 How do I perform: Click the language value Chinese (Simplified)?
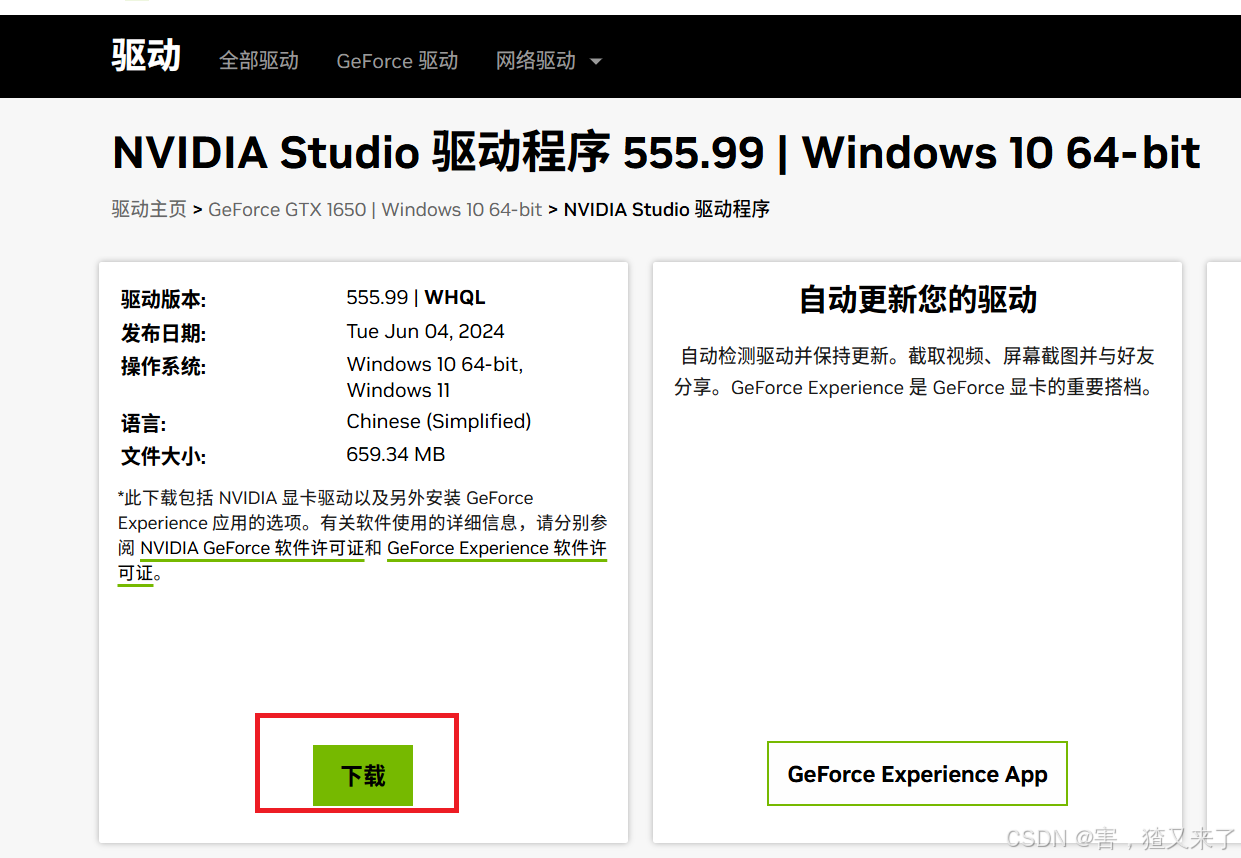tap(439, 422)
